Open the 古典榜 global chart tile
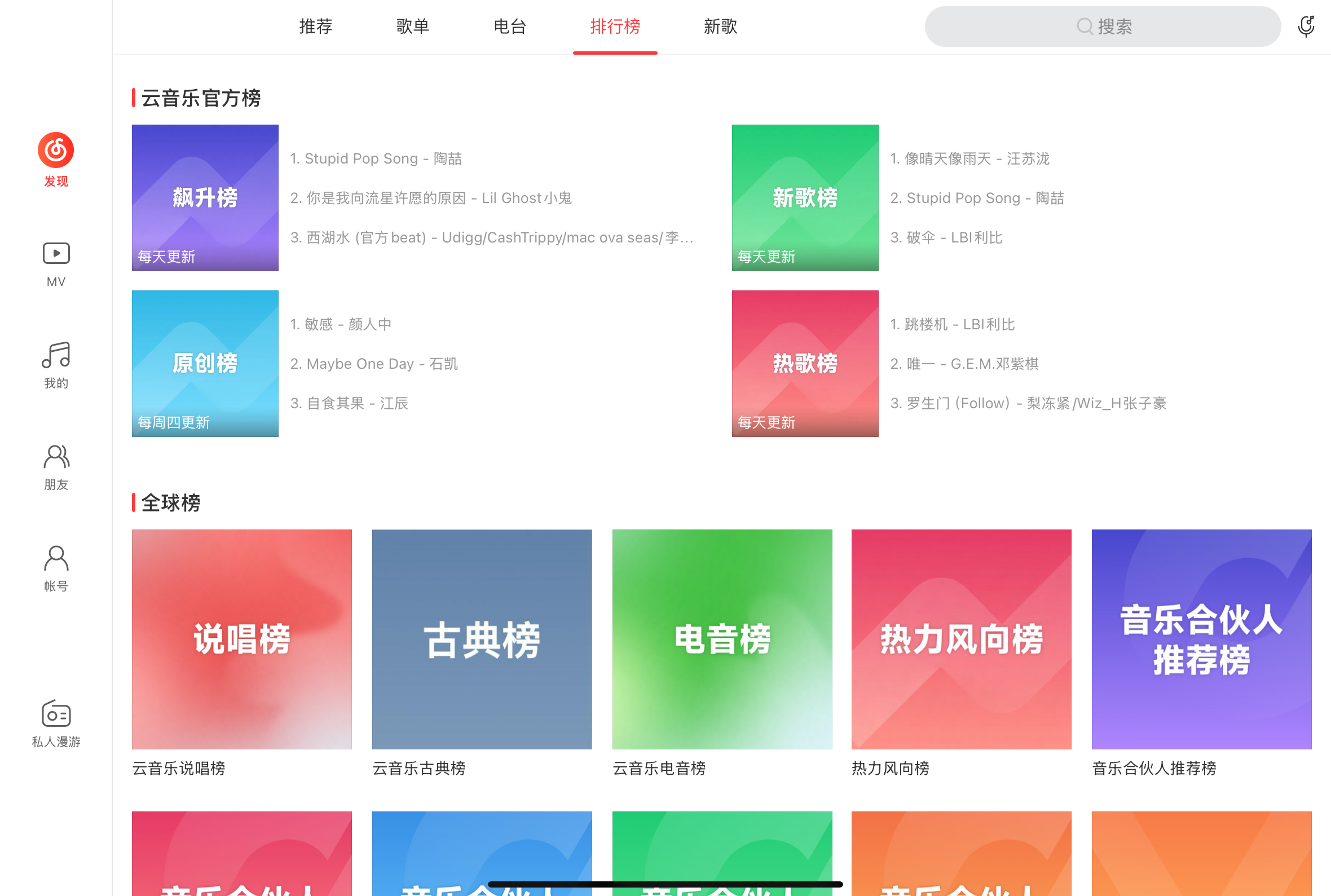Viewport: 1331px width, 896px height. point(482,639)
